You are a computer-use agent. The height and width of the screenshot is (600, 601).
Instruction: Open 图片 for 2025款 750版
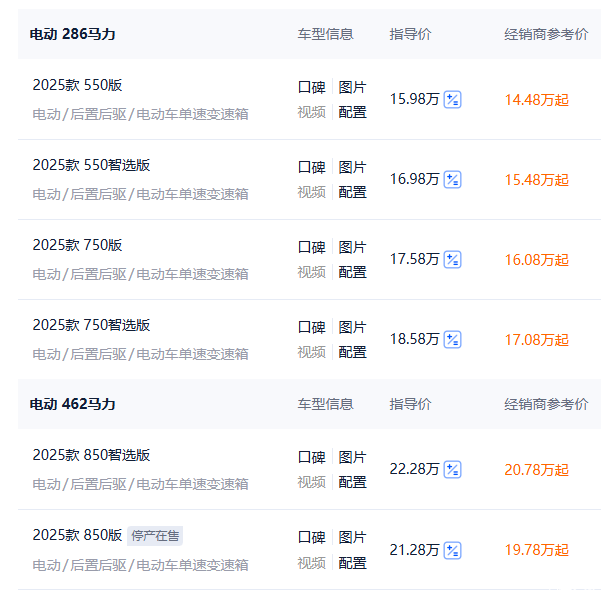352,247
